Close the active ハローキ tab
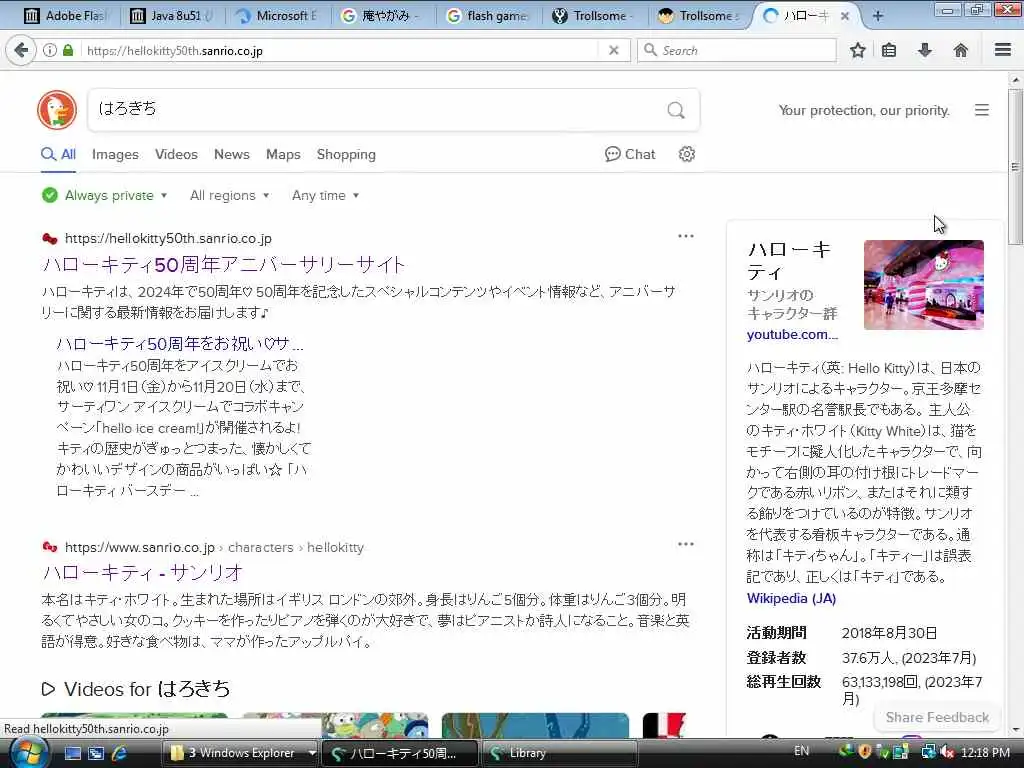This screenshot has width=1024, height=768. pyautogui.click(x=844, y=16)
